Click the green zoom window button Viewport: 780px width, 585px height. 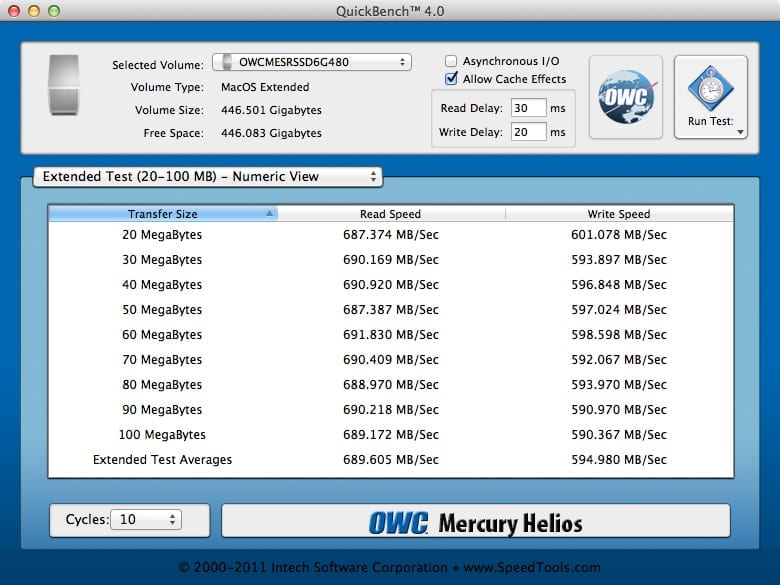54,10
